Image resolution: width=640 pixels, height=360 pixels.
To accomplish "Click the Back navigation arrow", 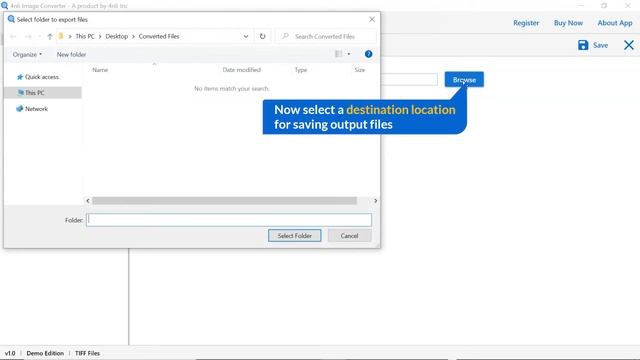I will tap(13, 36).
